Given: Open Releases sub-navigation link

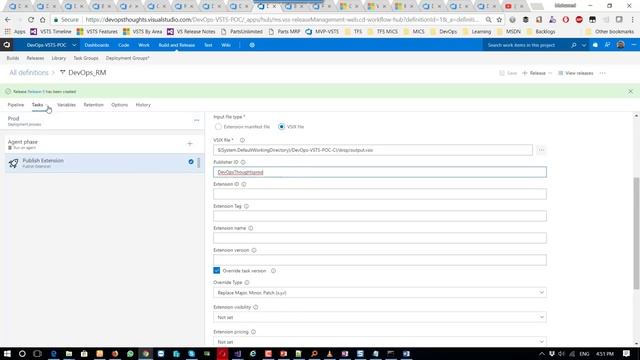Looking at the screenshot, I should point(35,58).
